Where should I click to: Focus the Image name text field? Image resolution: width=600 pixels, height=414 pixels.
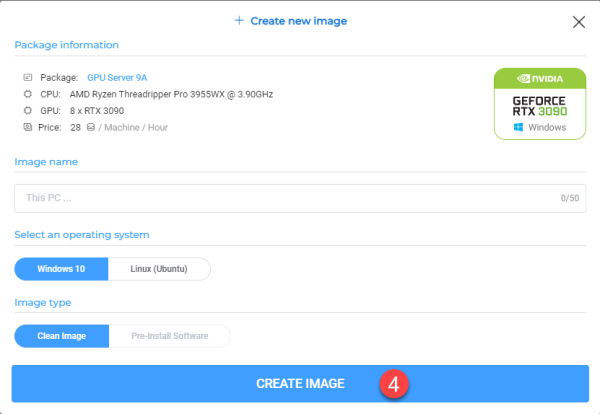coord(280,198)
